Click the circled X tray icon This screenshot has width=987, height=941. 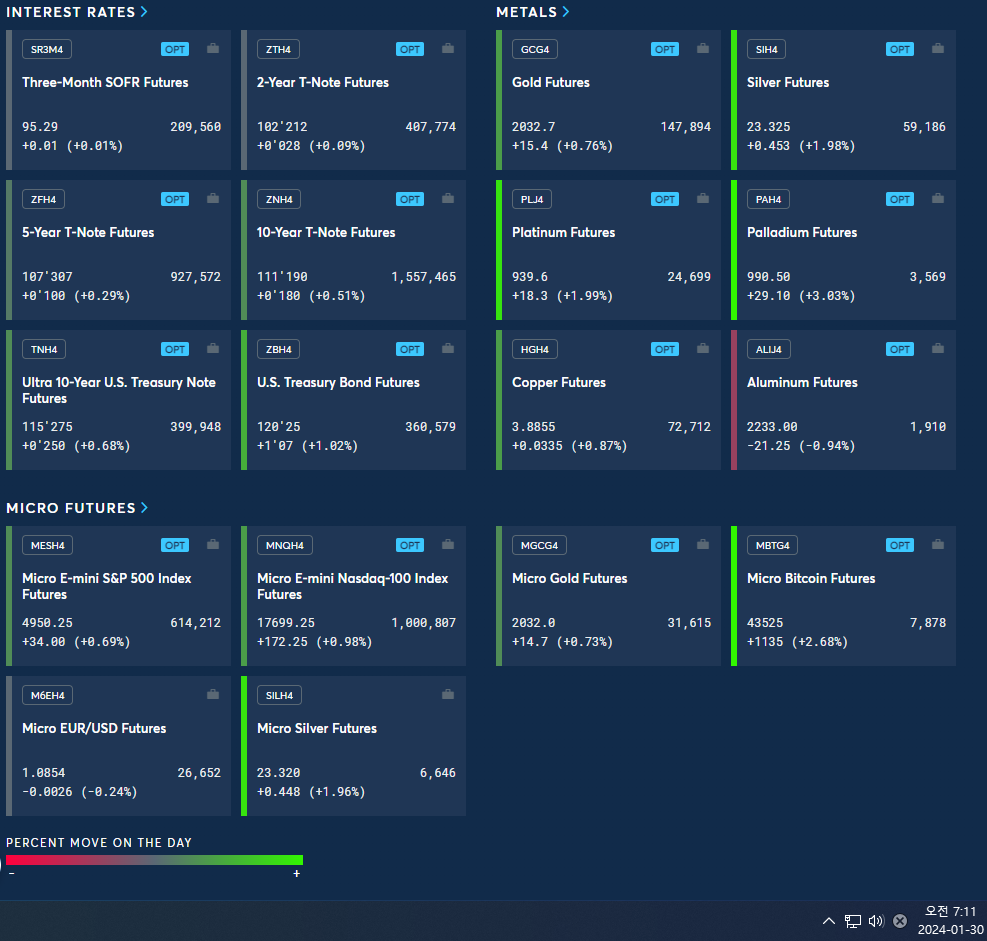(x=900, y=921)
